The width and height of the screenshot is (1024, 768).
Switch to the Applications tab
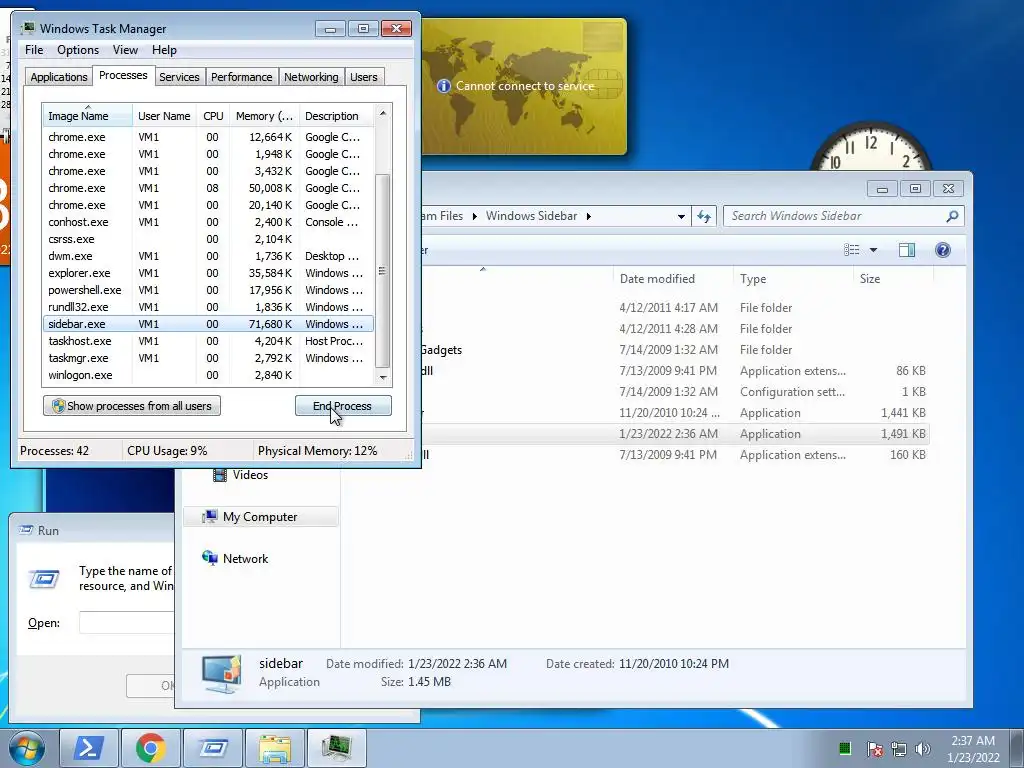tap(59, 77)
